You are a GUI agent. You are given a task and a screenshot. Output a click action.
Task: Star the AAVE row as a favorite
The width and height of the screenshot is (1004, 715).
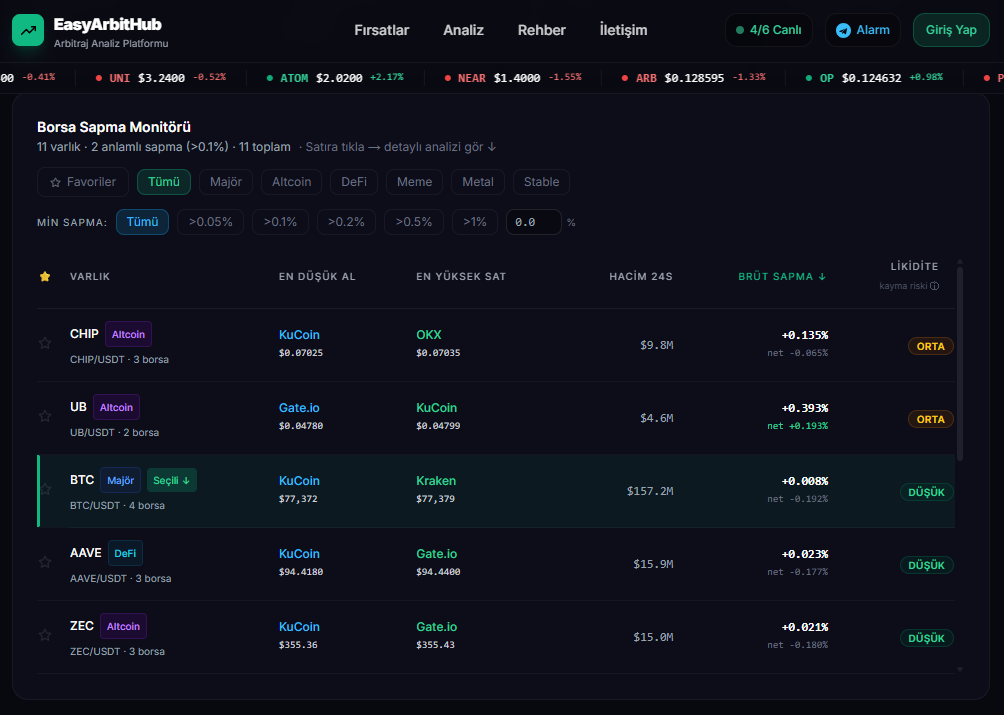[x=45, y=562]
